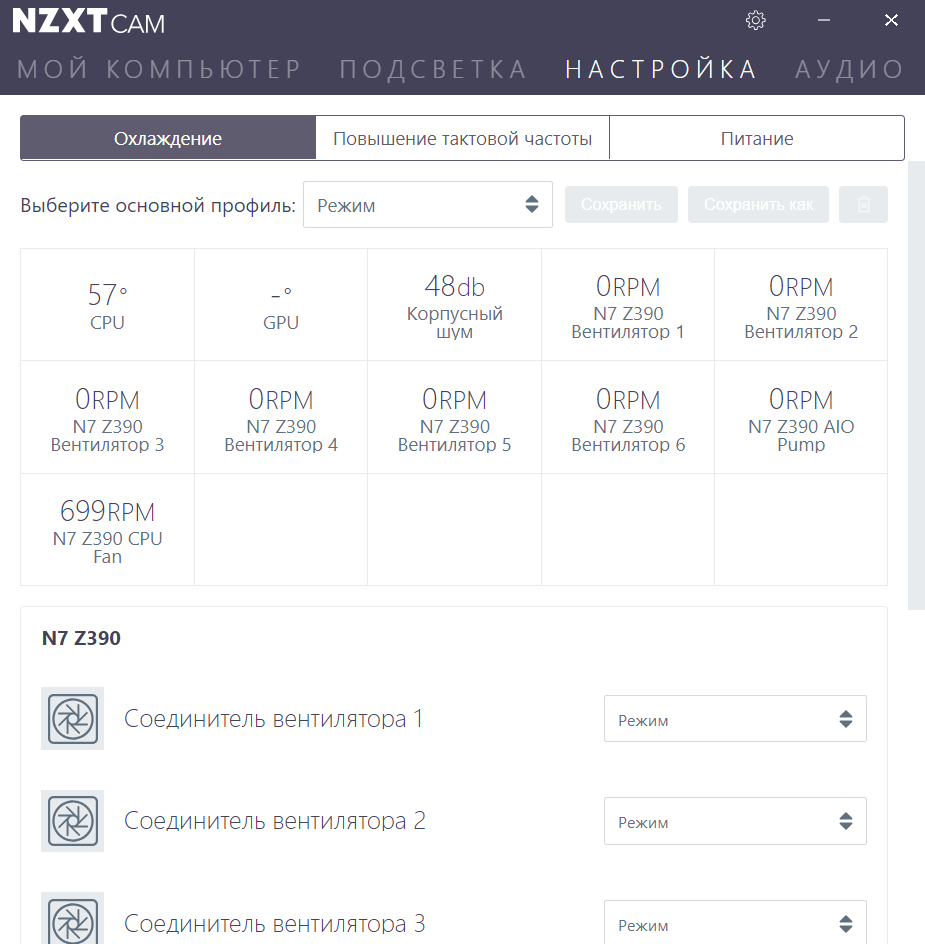Viewport: 925px width, 944px height.
Task: Click the Соединитель вентилятора 1 label
Action: point(274,718)
